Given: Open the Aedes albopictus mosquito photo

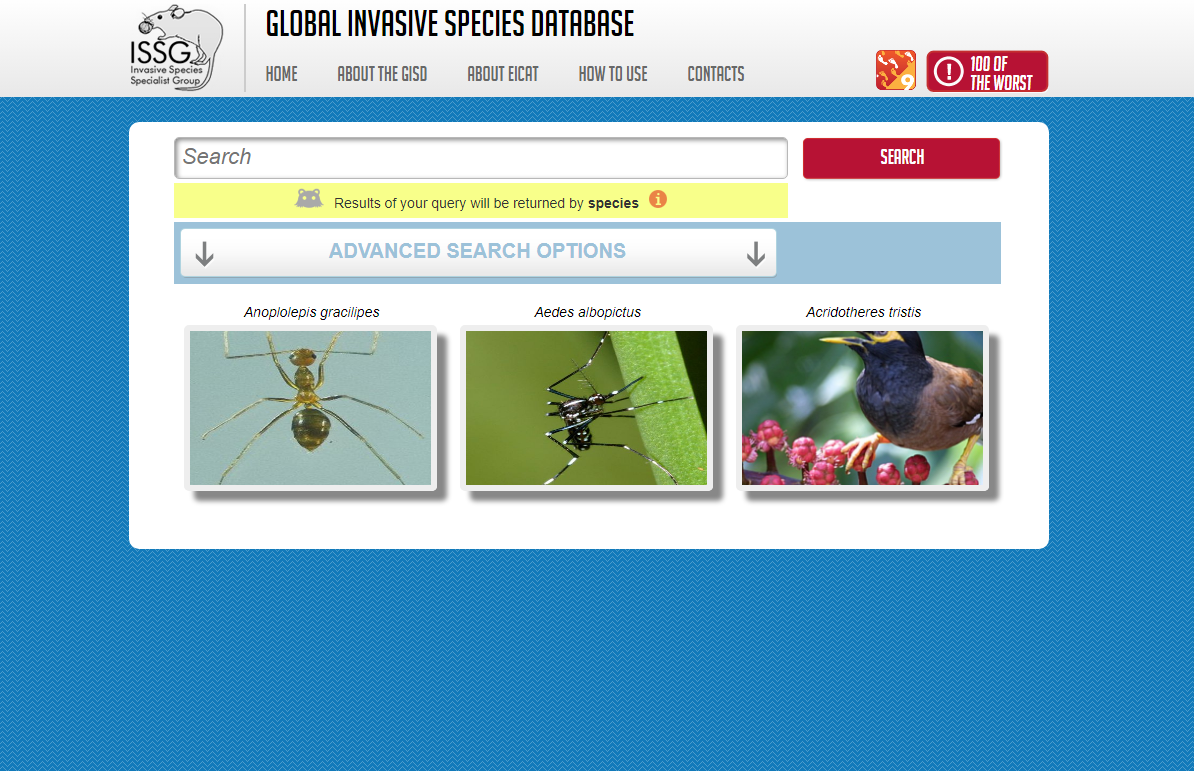Looking at the screenshot, I should tap(586, 407).
